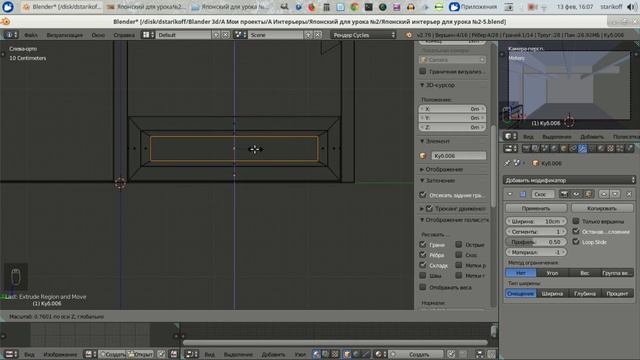Select Процент width type

click(x=617, y=293)
